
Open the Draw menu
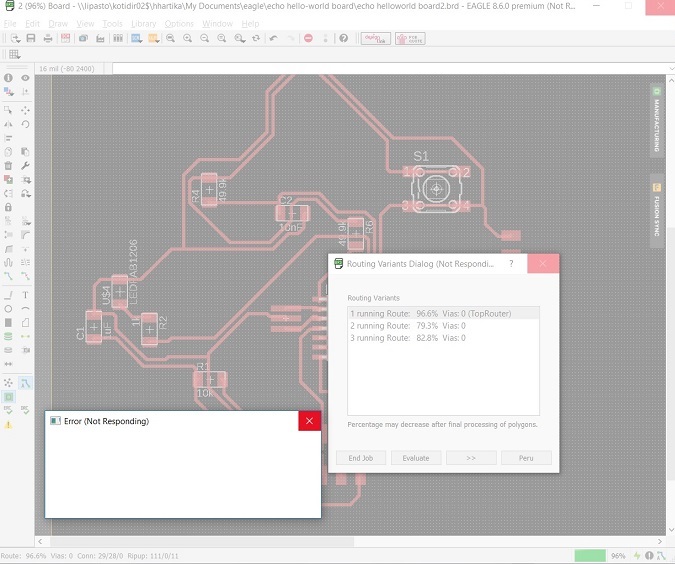58,24
